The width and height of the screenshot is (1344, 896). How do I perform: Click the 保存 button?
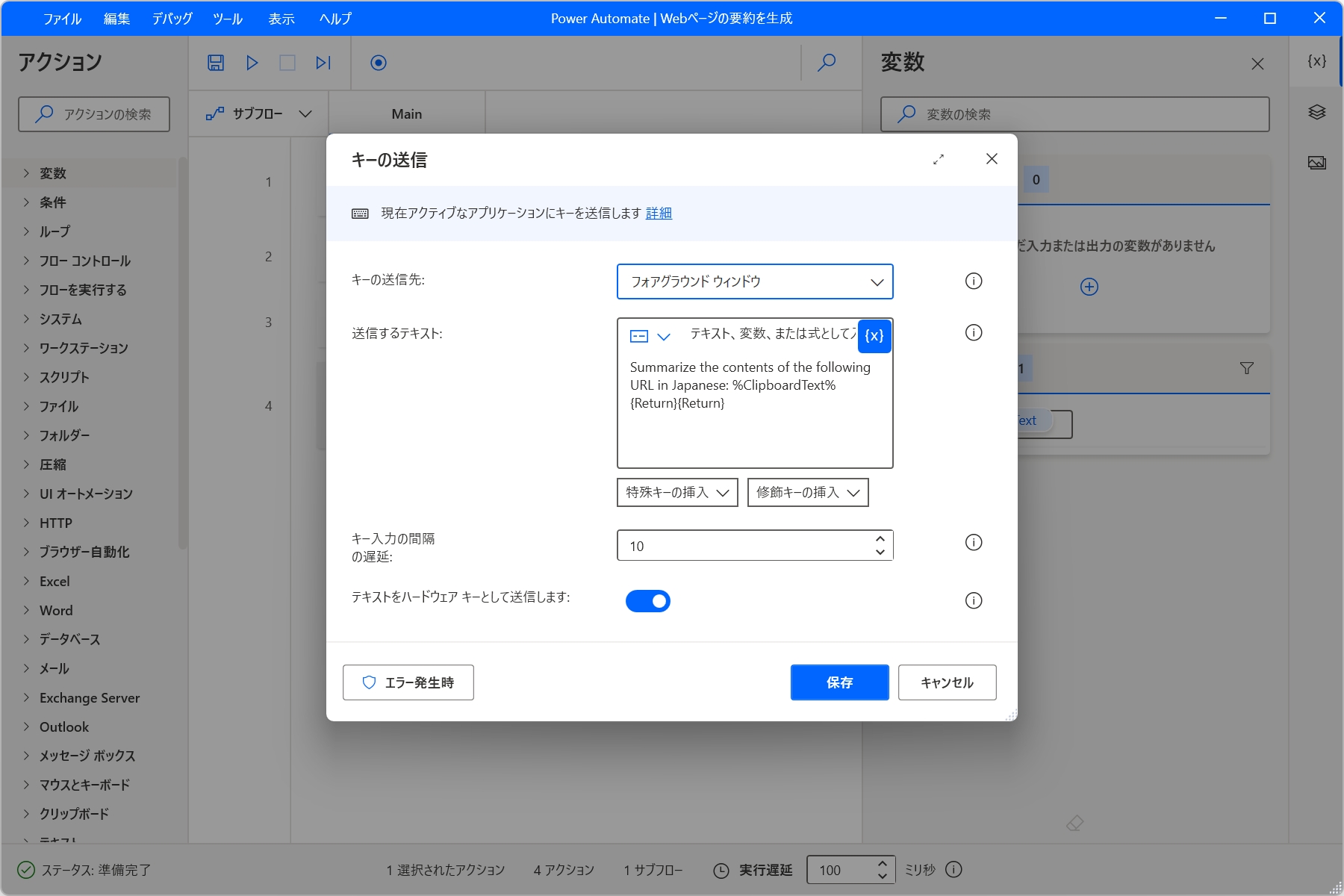point(840,682)
